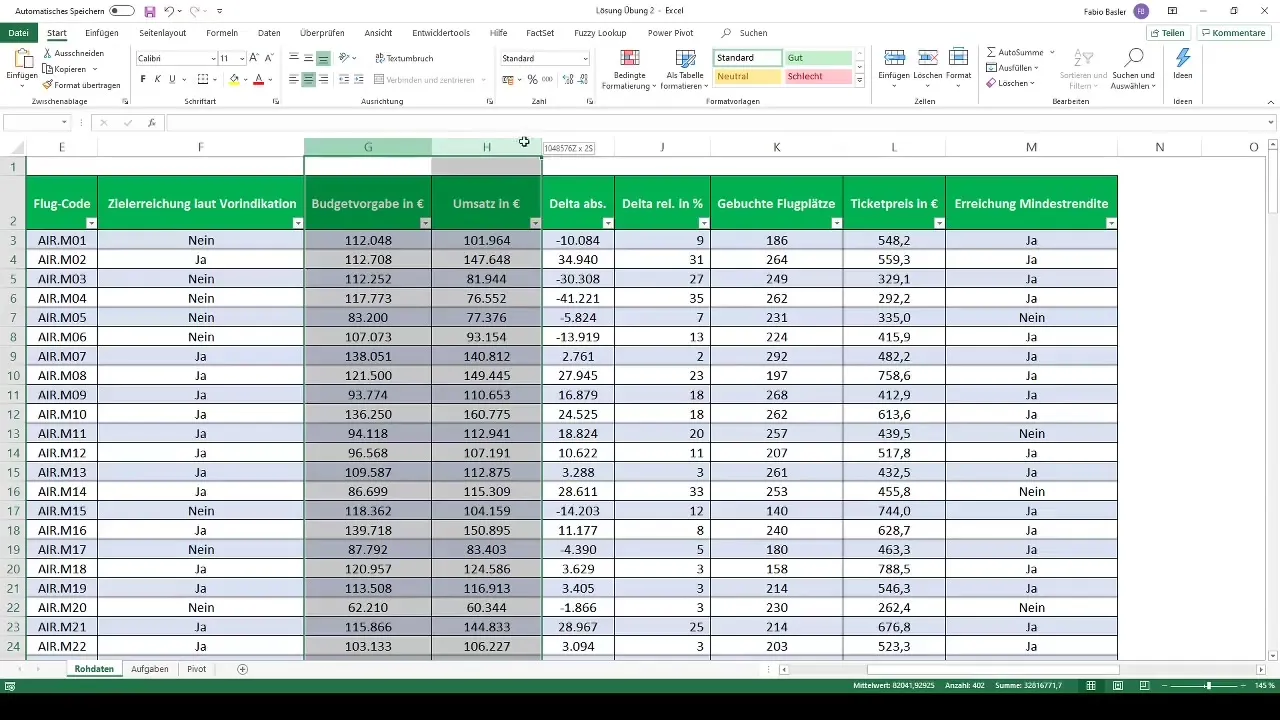Viewport: 1280px width, 720px height.
Task: Increase font size with large A icon
Action: [254, 58]
